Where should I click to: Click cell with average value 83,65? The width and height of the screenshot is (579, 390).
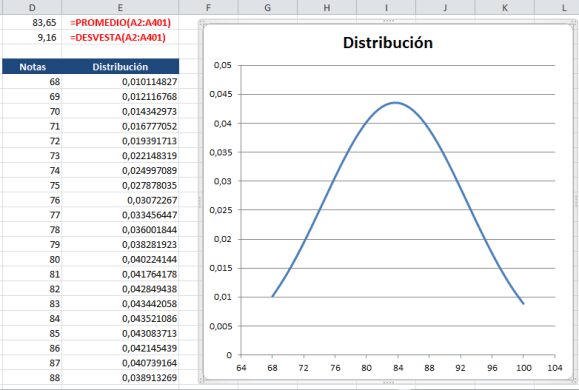pos(32,23)
